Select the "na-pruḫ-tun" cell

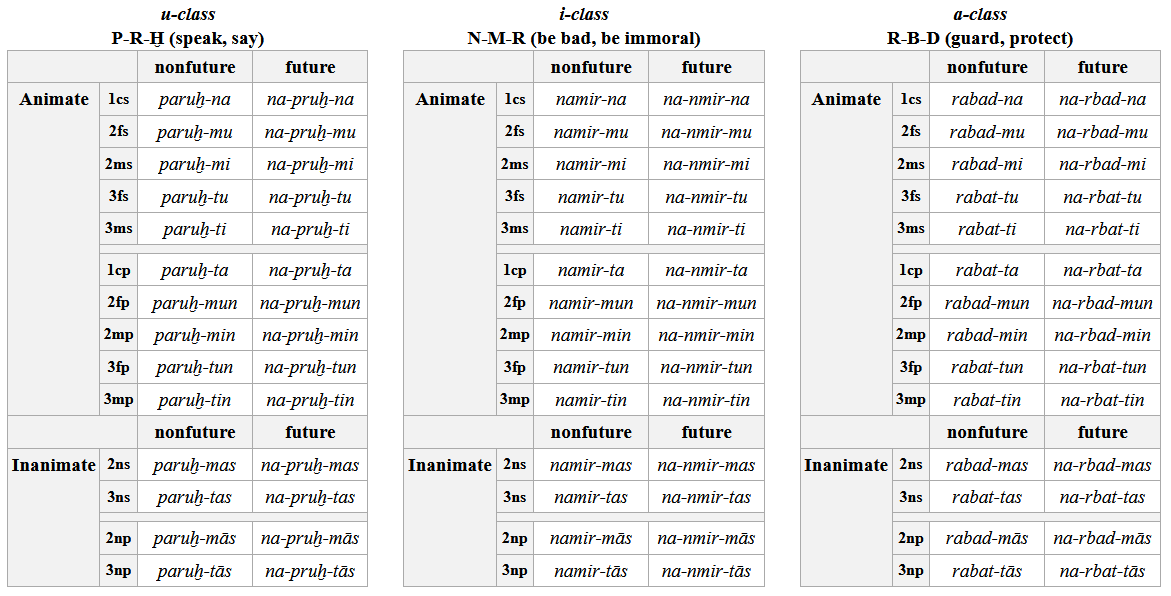pos(310,367)
